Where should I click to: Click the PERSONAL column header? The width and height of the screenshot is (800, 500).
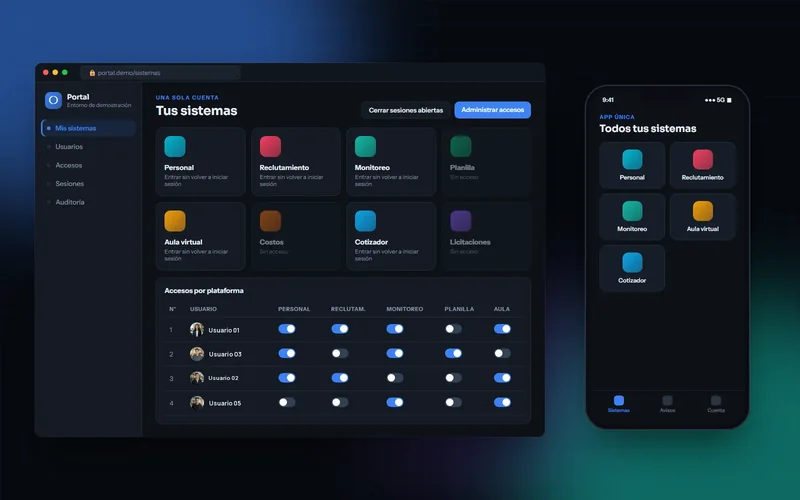pyautogui.click(x=294, y=309)
